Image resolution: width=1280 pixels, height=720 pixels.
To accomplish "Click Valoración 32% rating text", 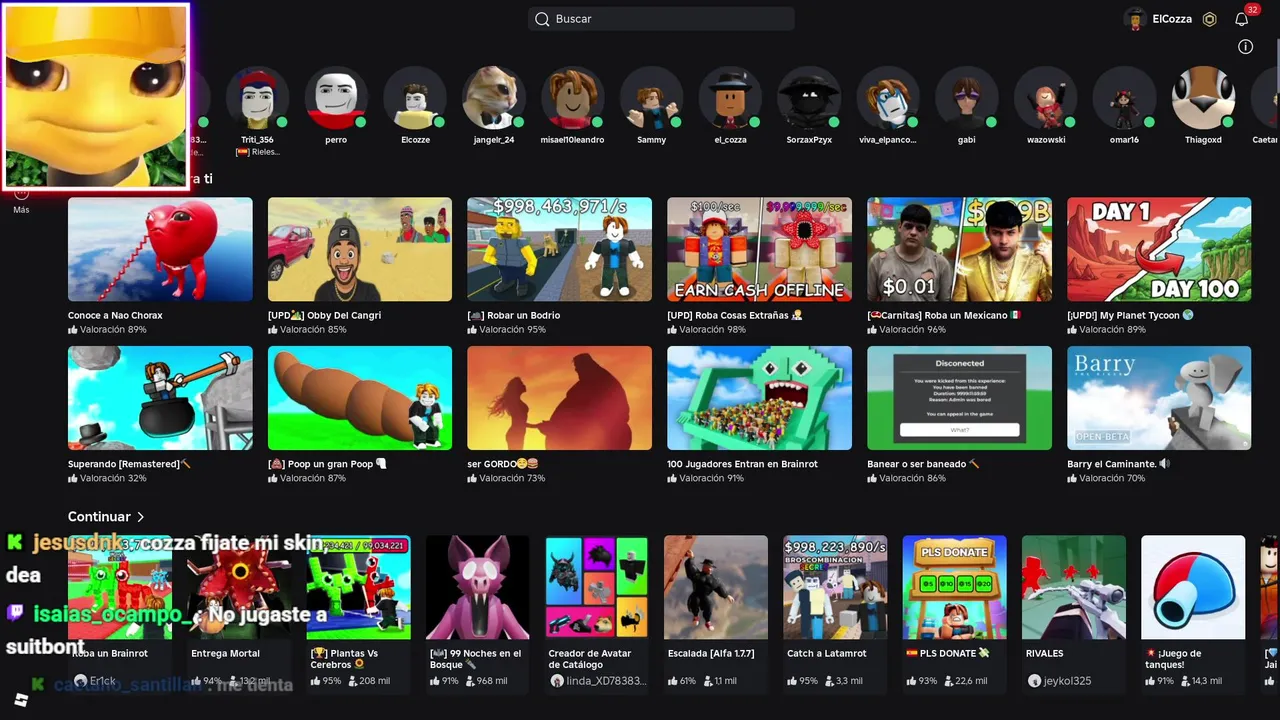I will (113, 478).
